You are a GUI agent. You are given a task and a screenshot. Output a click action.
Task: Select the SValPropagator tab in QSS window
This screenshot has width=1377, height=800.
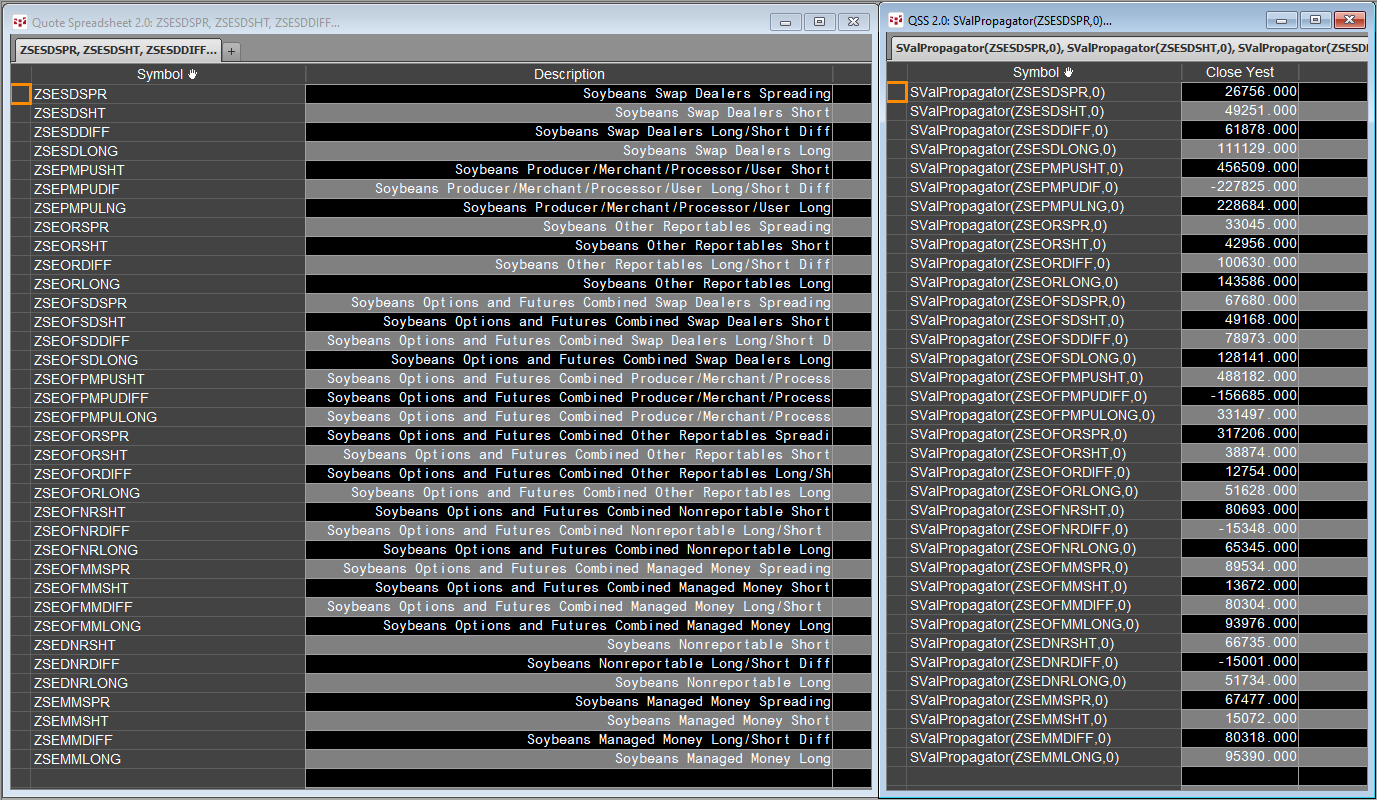coord(1128,47)
